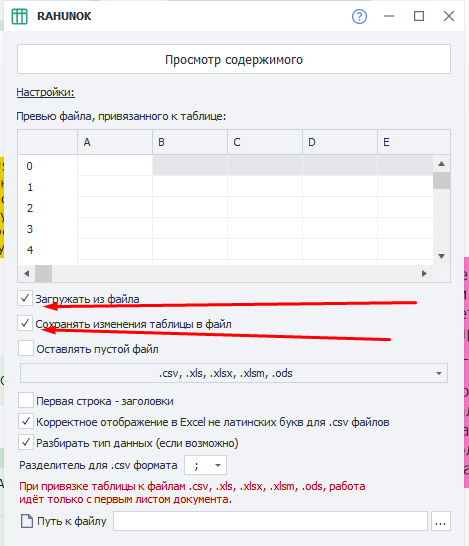
Task: Disable Разбирать тип данных checkbox
Action: 26,443
